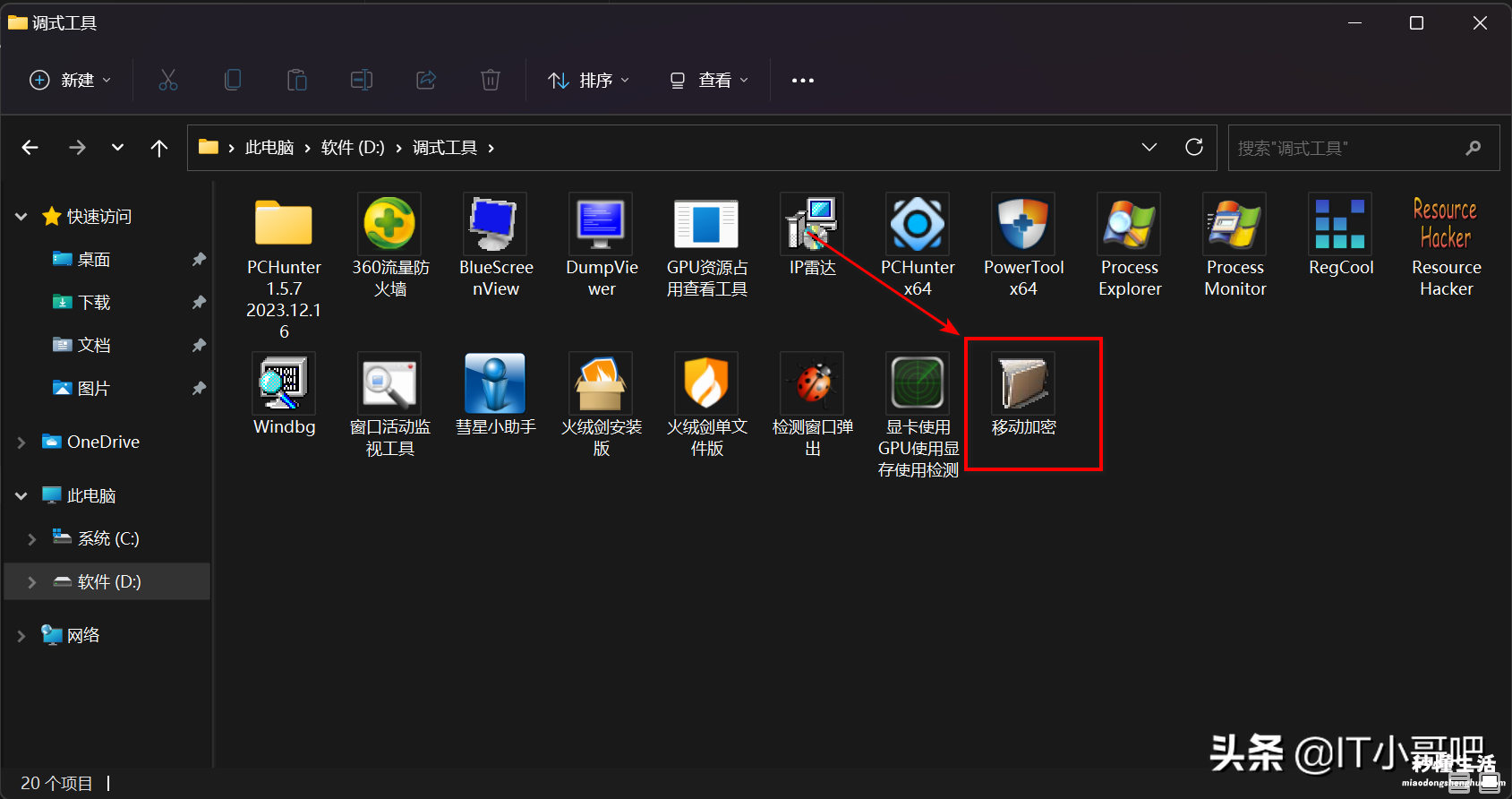Select the 360流量防火墙 application icon
Image resolution: width=1512 pixels, height=799 pixels.
389,223
